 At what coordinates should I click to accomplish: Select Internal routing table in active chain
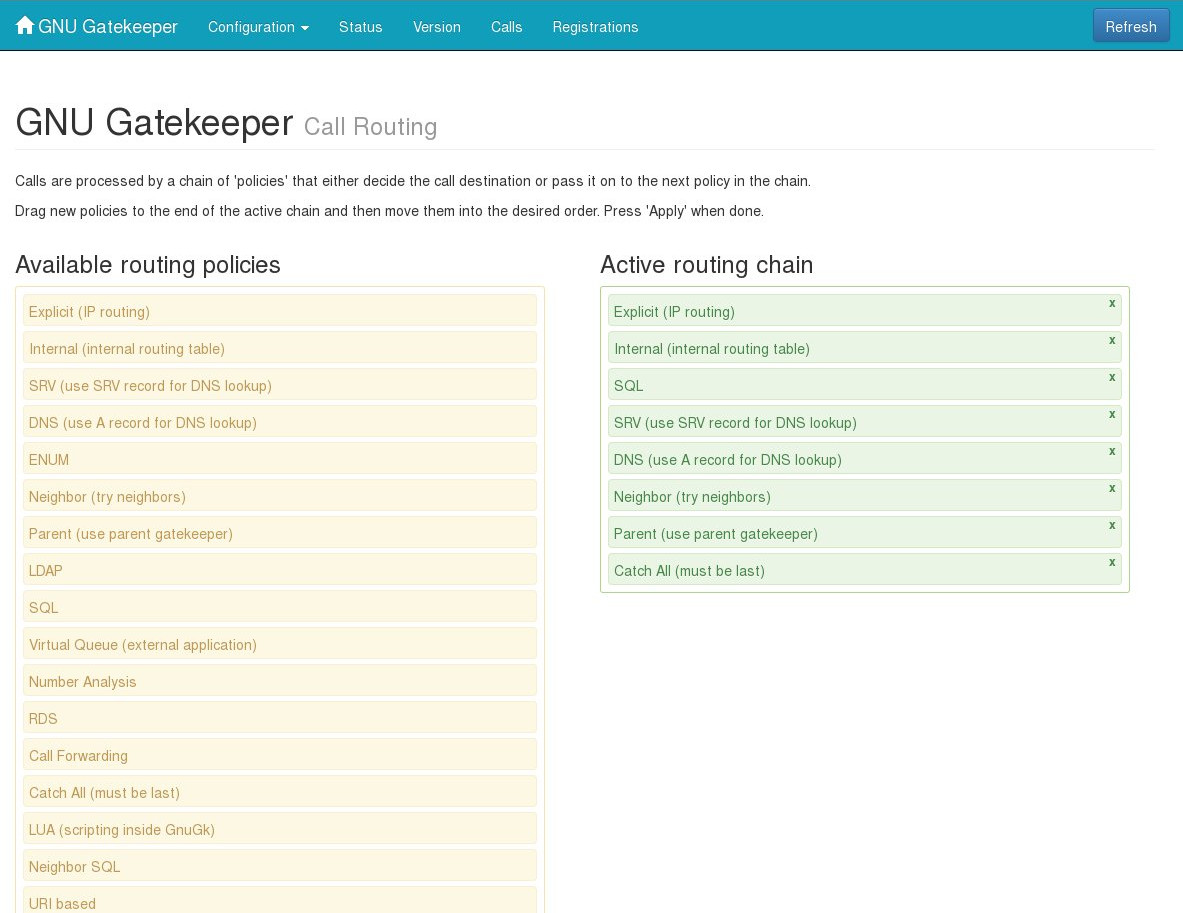pos(865,348)
